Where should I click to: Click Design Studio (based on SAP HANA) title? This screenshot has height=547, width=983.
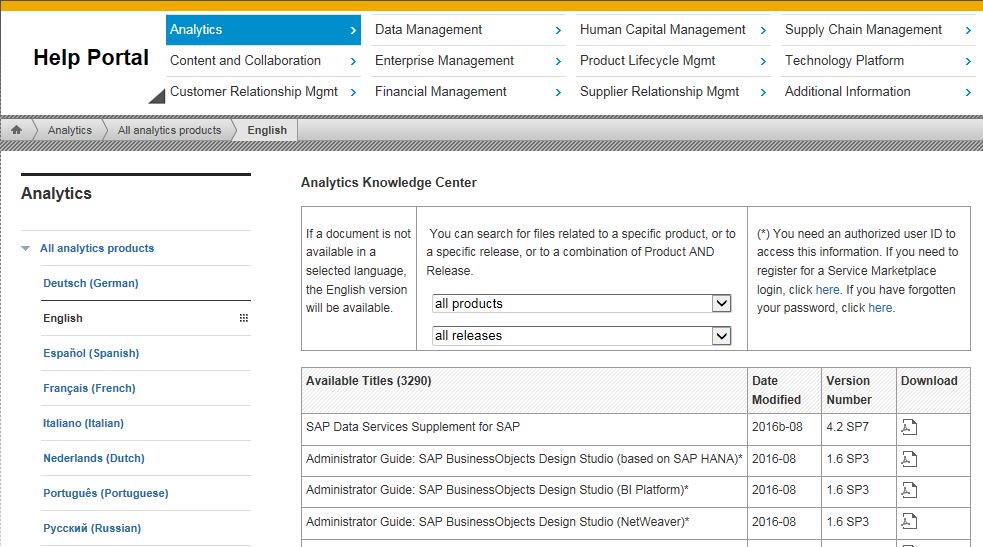click(x=524, y=459)
